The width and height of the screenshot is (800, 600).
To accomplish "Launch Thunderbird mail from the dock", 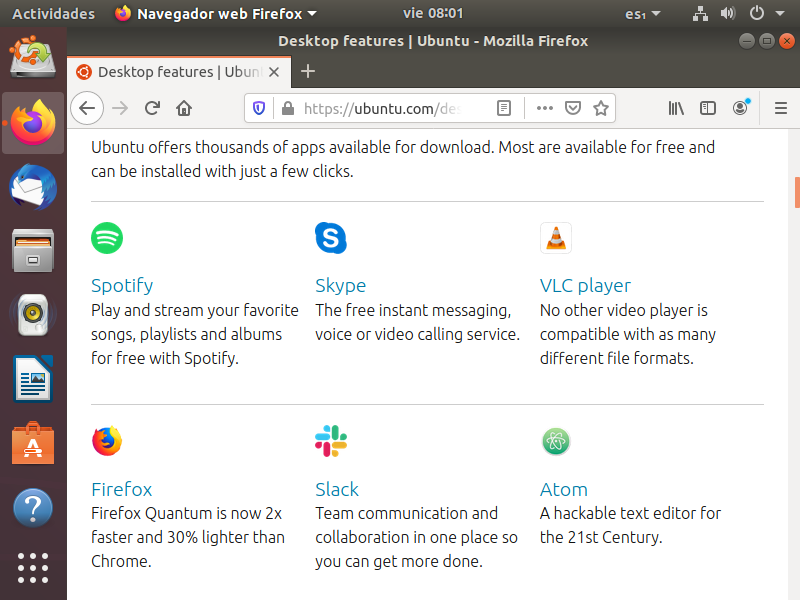I will coord(33,187).
